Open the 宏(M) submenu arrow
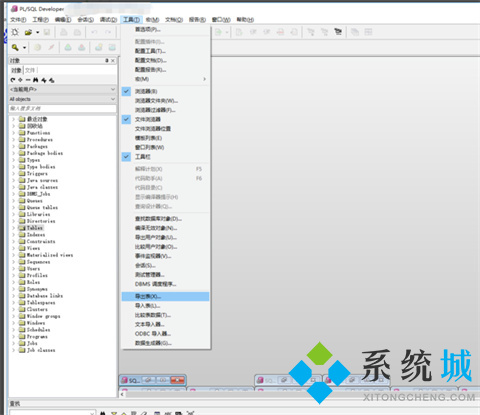The width and height of the screenshot is (480, 415). 204,79
